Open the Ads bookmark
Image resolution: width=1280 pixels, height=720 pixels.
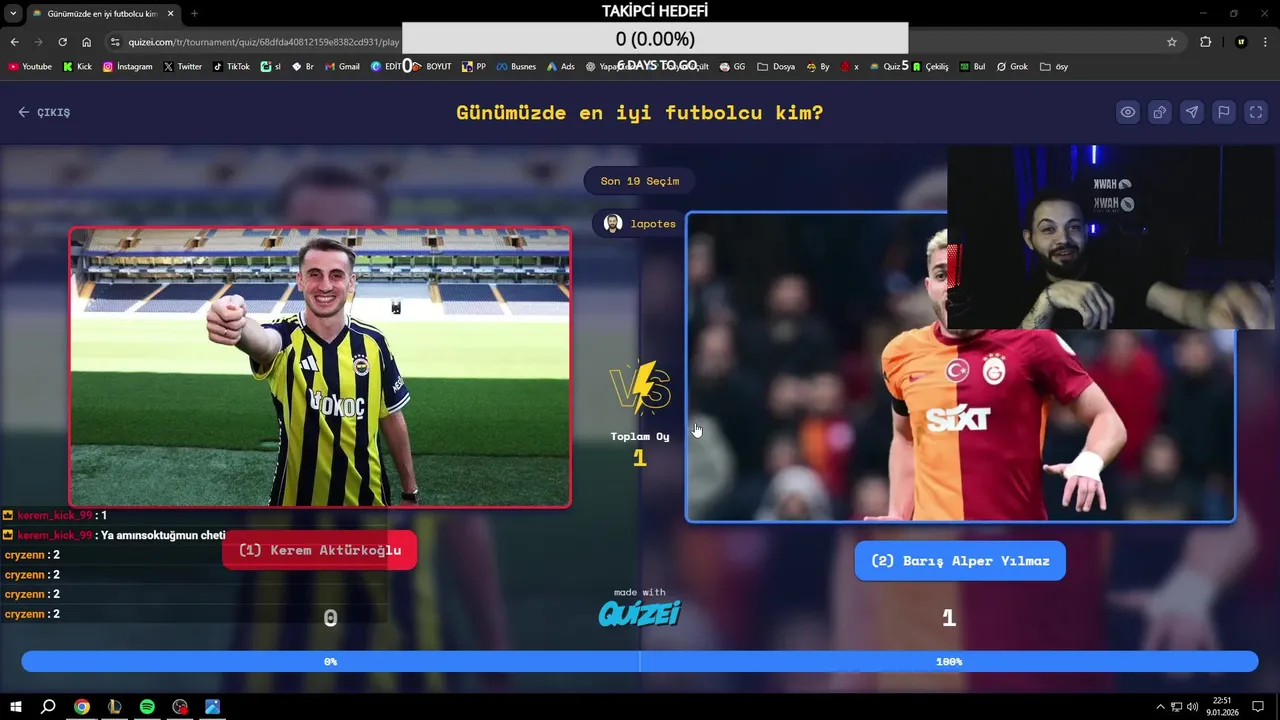point(561,67)
